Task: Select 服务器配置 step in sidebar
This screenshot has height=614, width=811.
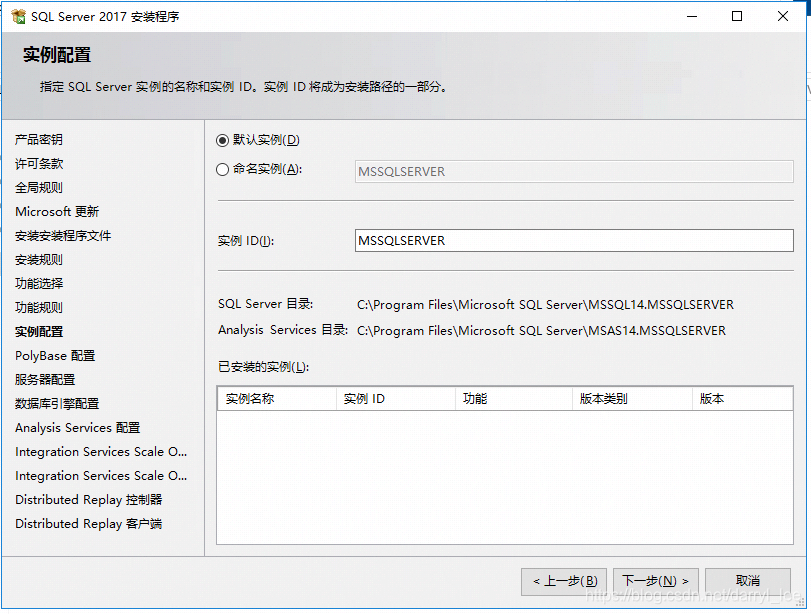Action: point(45,380)
